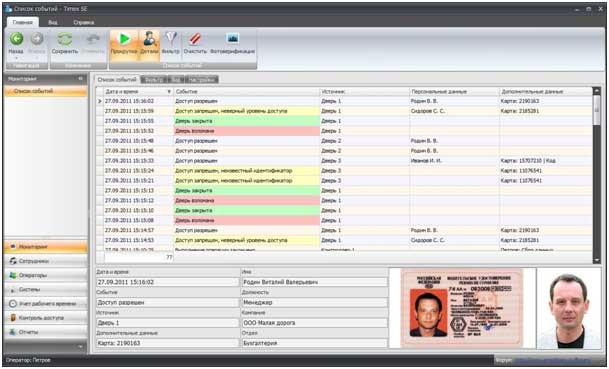
Task: Open the Вид ribbon tab next to Главная
Action: click(x=53, y=22)
